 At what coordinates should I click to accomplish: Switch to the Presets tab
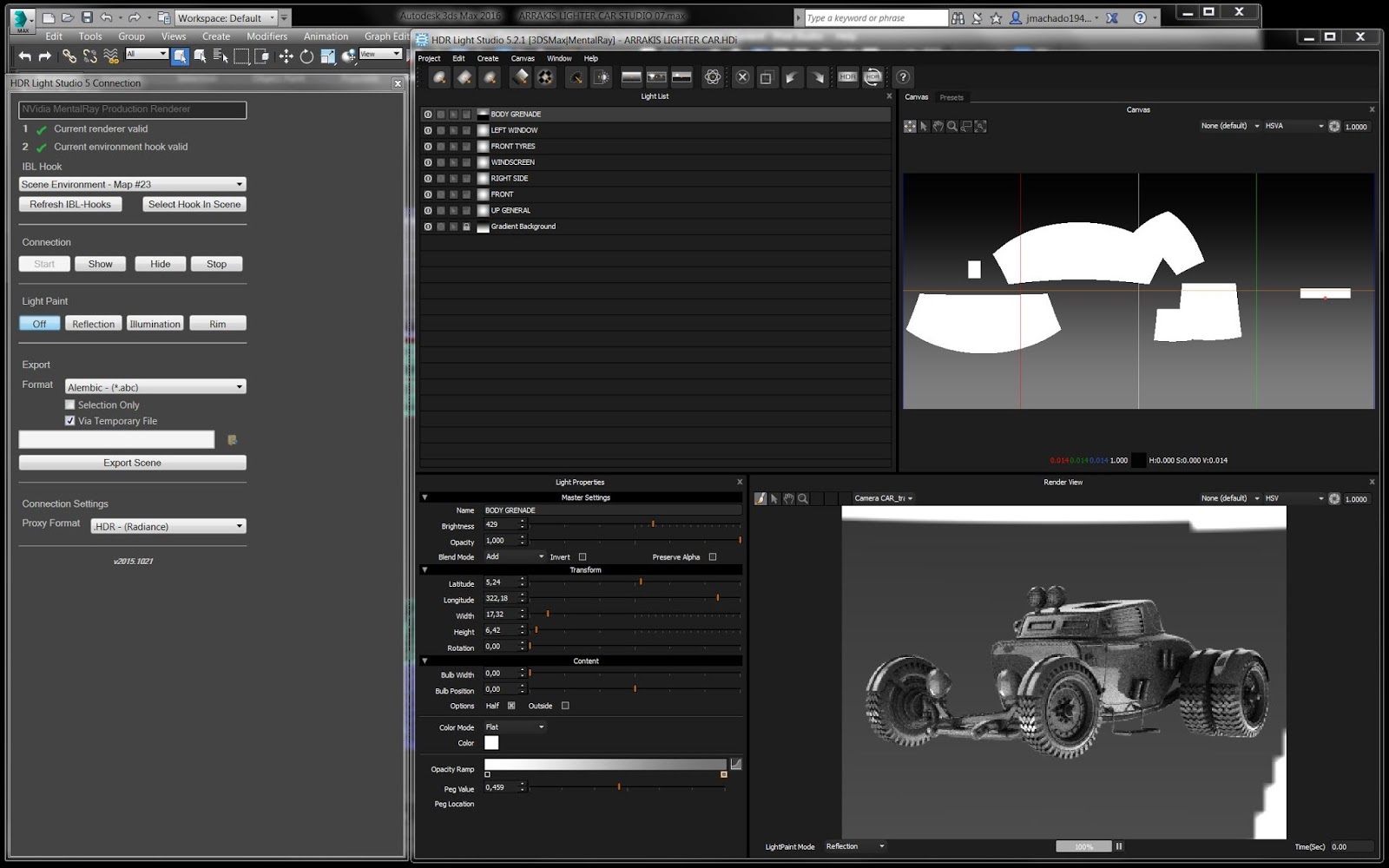pyautogui.click(x=951, y=97)
